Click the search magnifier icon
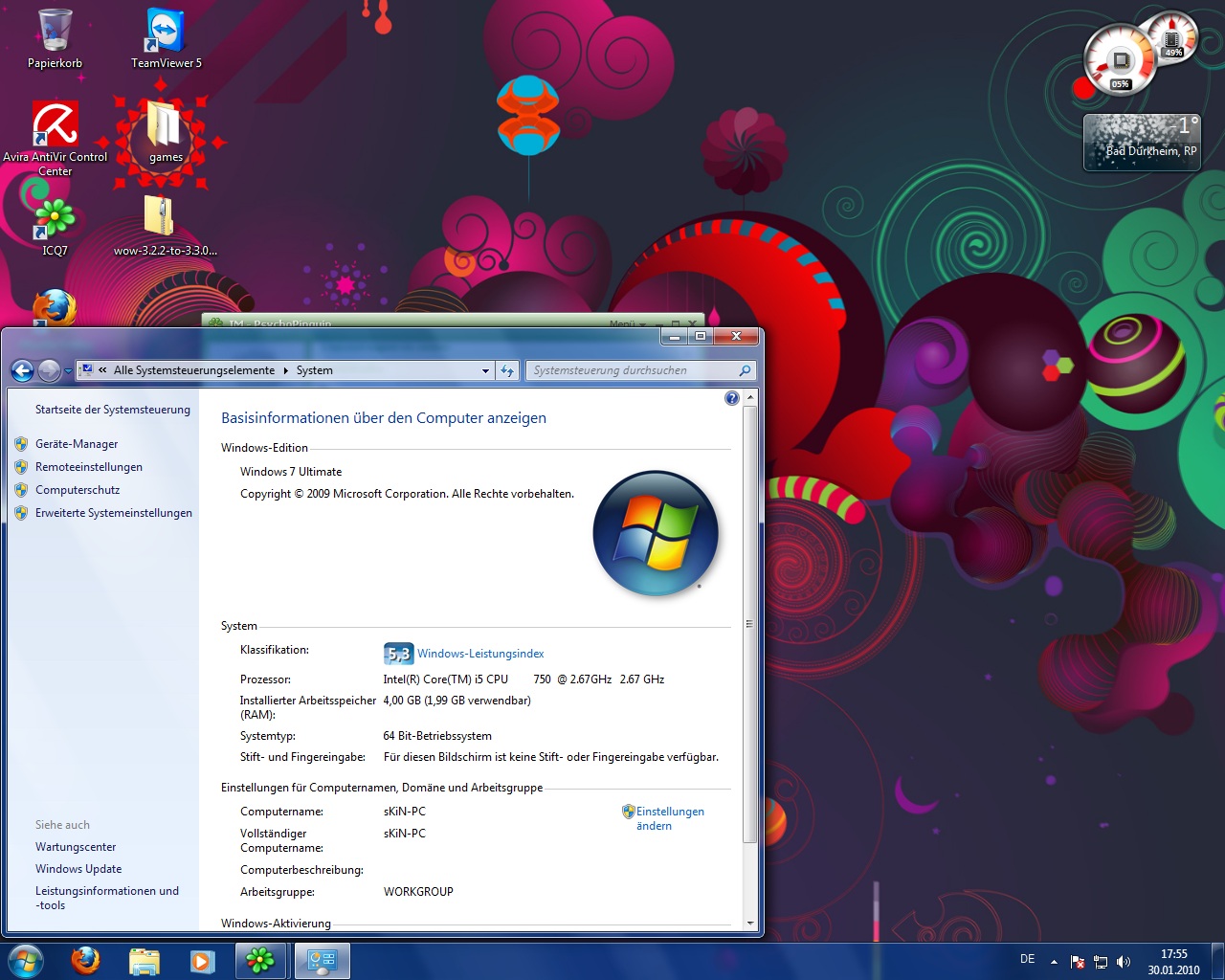This screenshot has height=980, width=1225. 745,370
